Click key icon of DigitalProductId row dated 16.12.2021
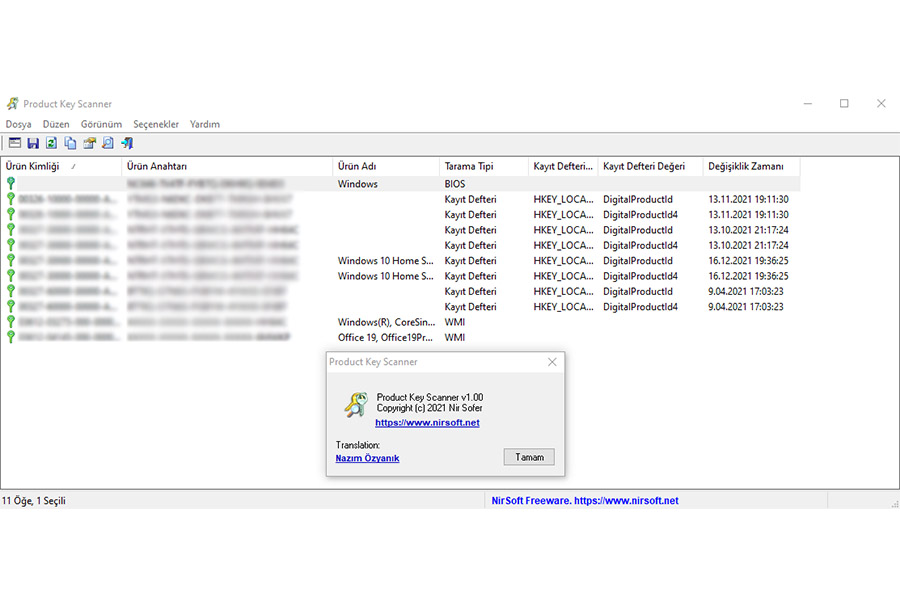The image size is (900, 600). pos(11,260)
